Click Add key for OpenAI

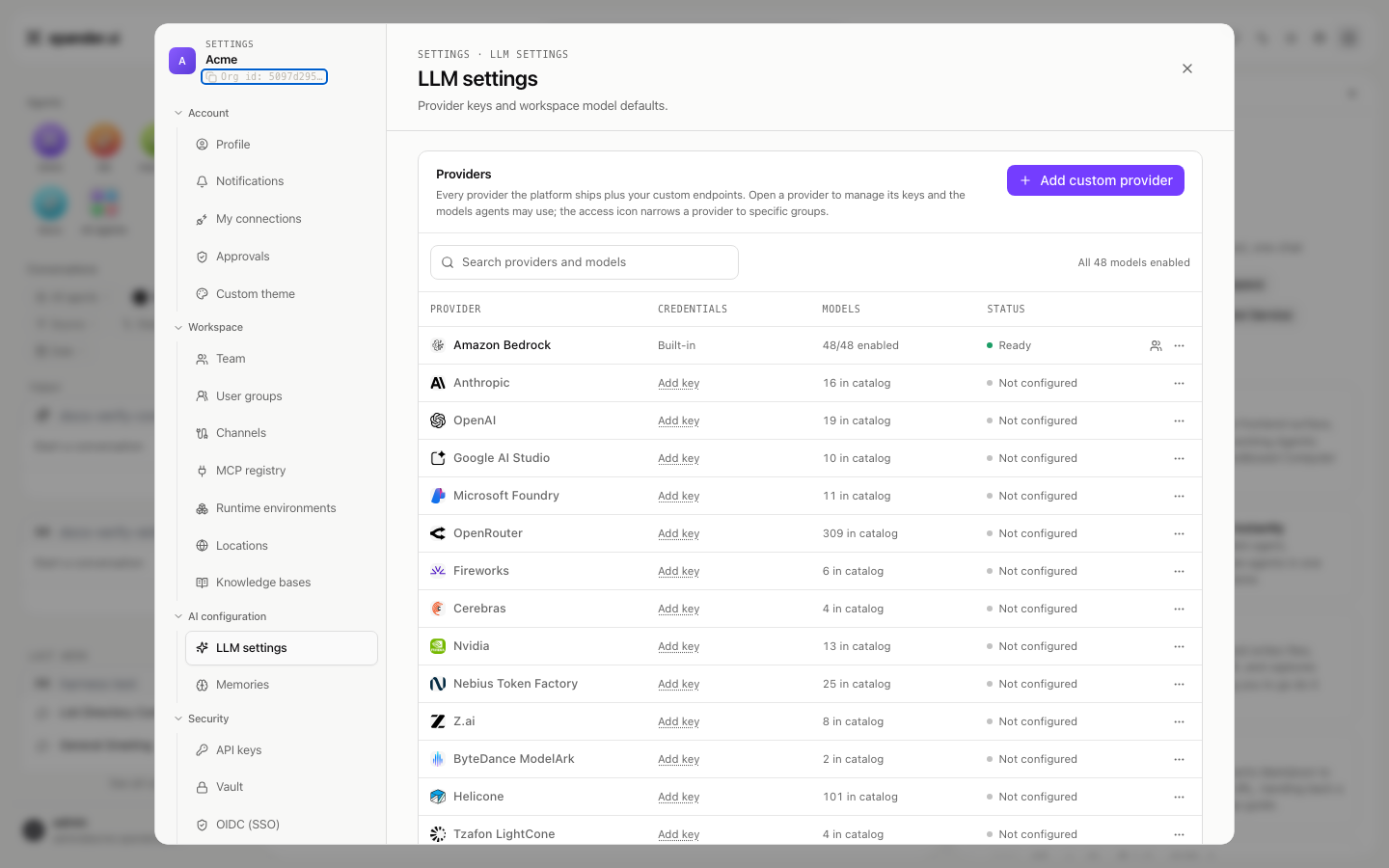[x=679, y=420]
